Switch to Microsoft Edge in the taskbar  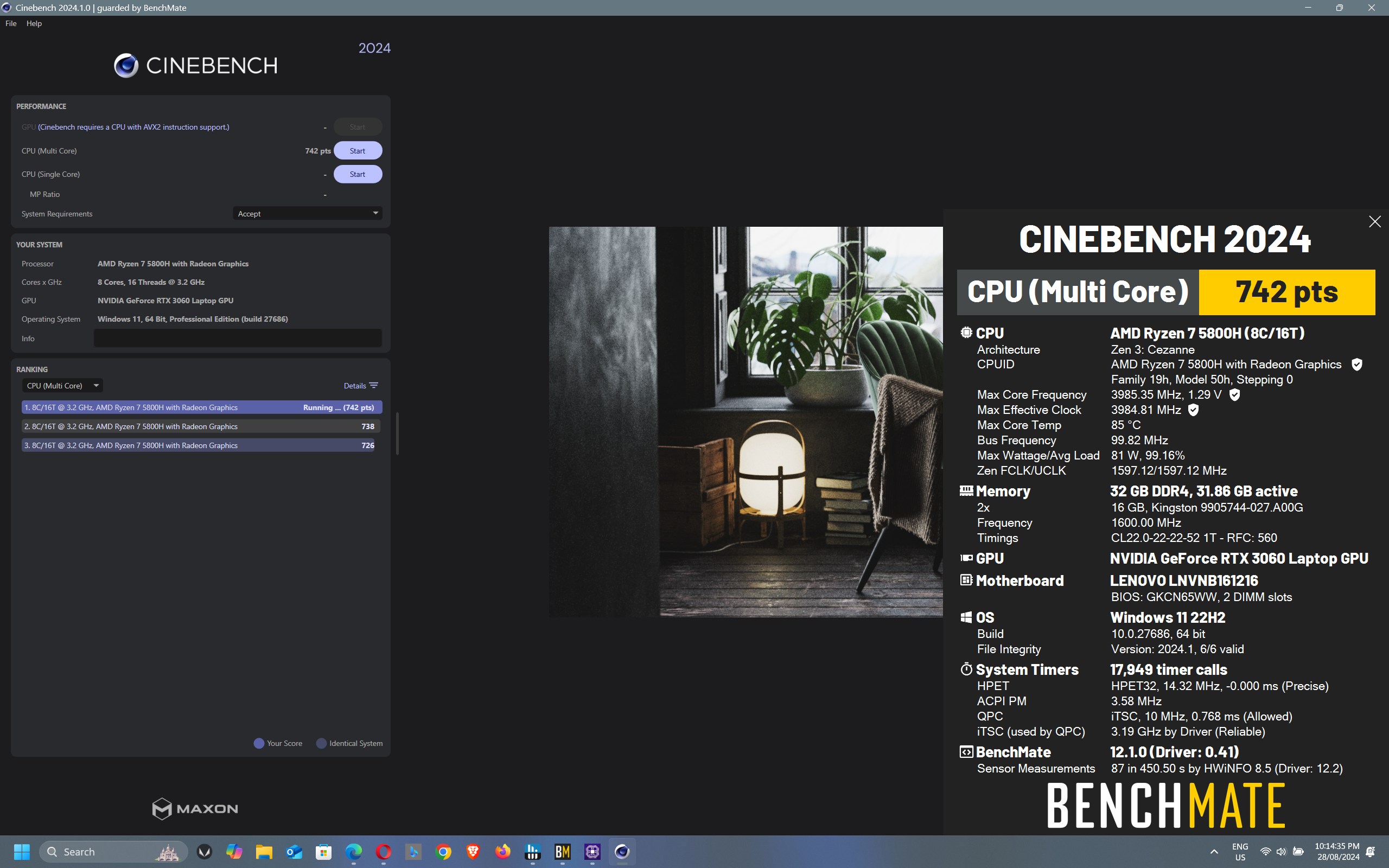pos(354,851)
